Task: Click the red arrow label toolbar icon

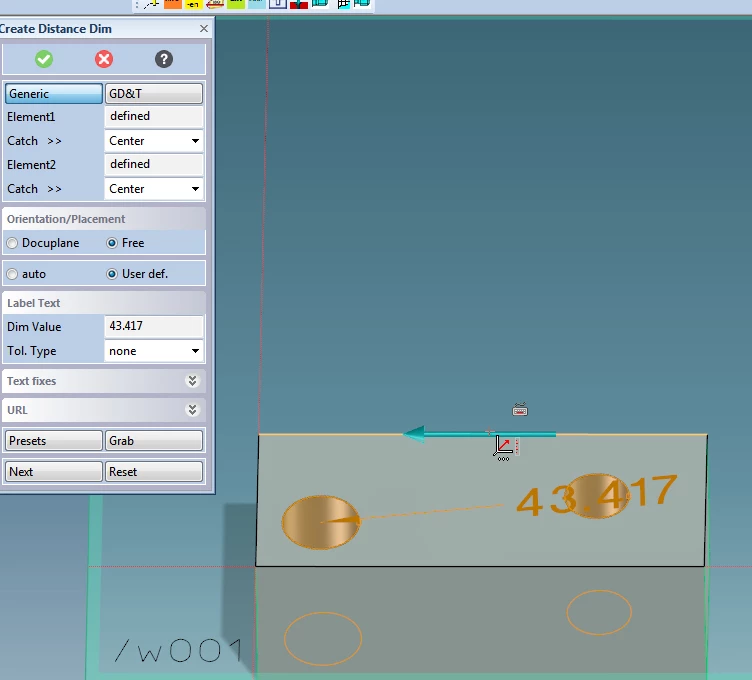Action: coord(215,4)
